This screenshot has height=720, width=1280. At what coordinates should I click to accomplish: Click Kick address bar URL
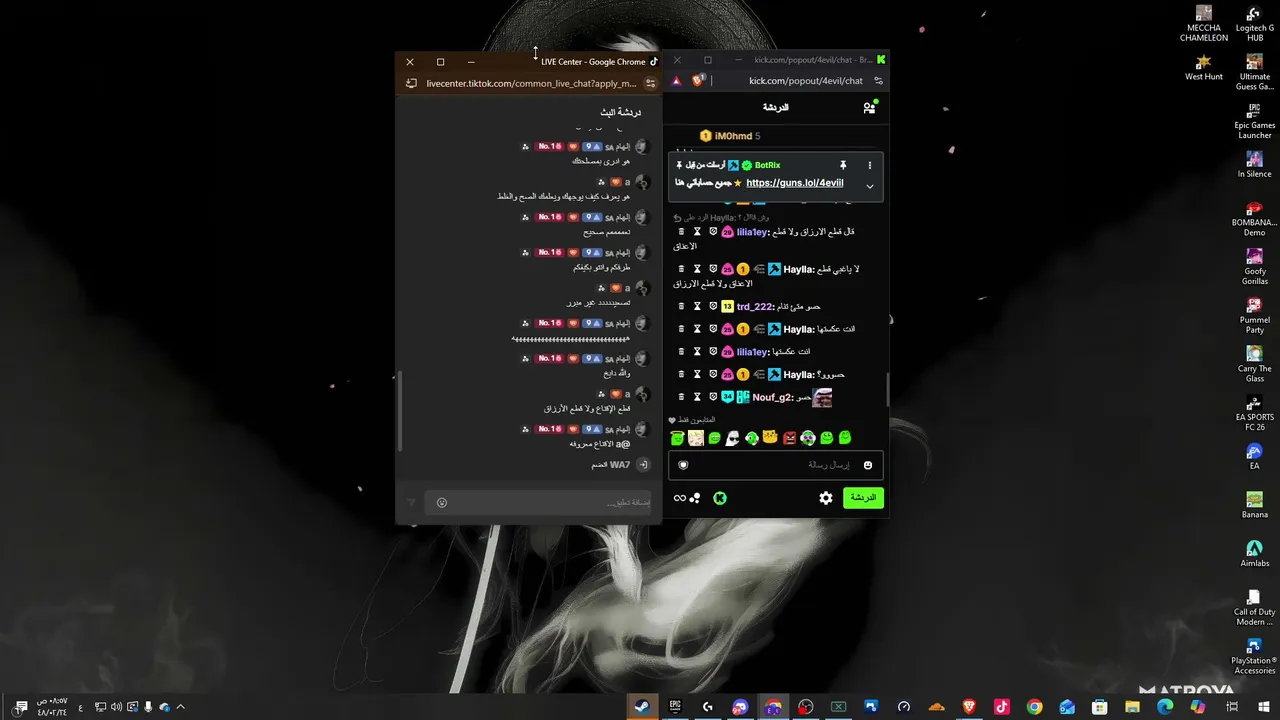pos(806,80)
